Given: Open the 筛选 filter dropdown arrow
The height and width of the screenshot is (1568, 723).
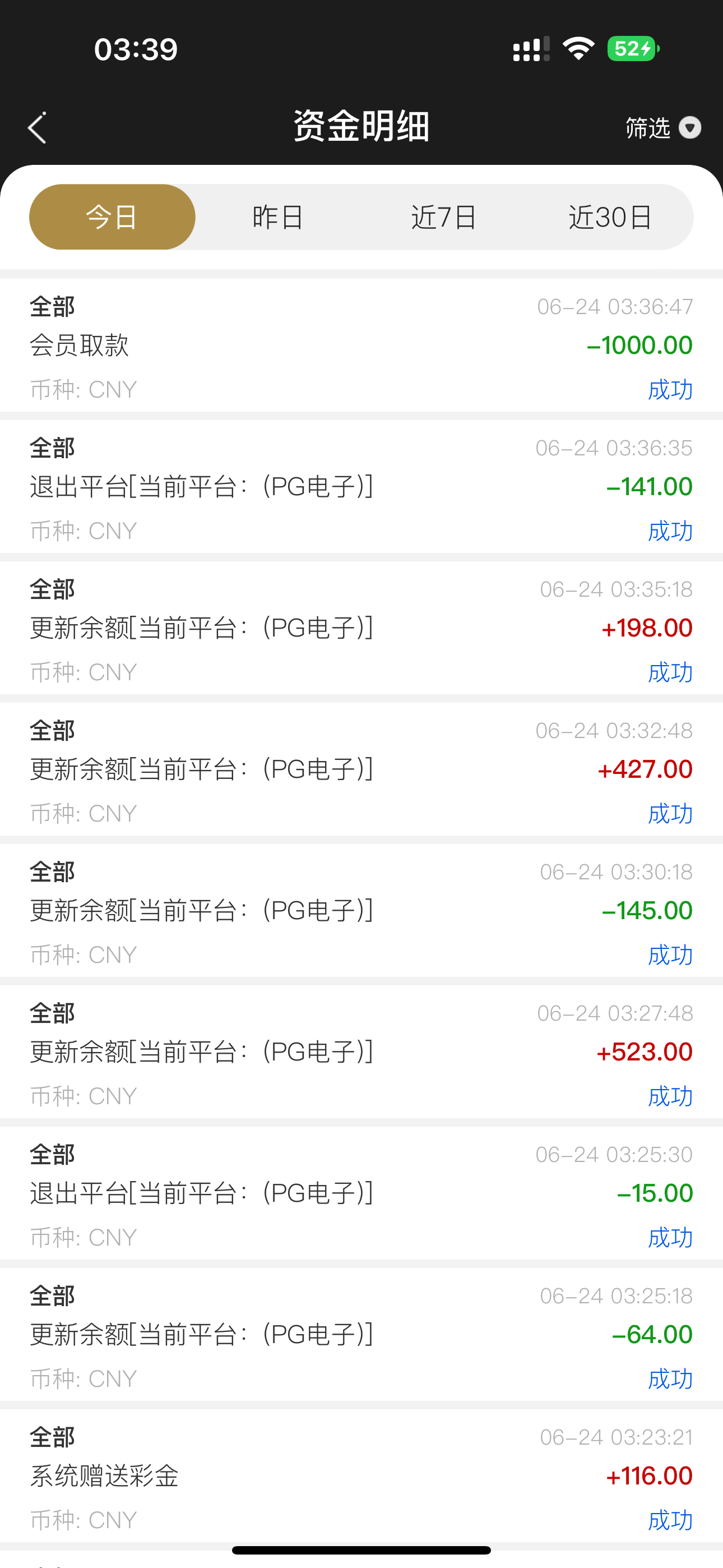Looking at the screenshot, I should click(x=689, y=128).
